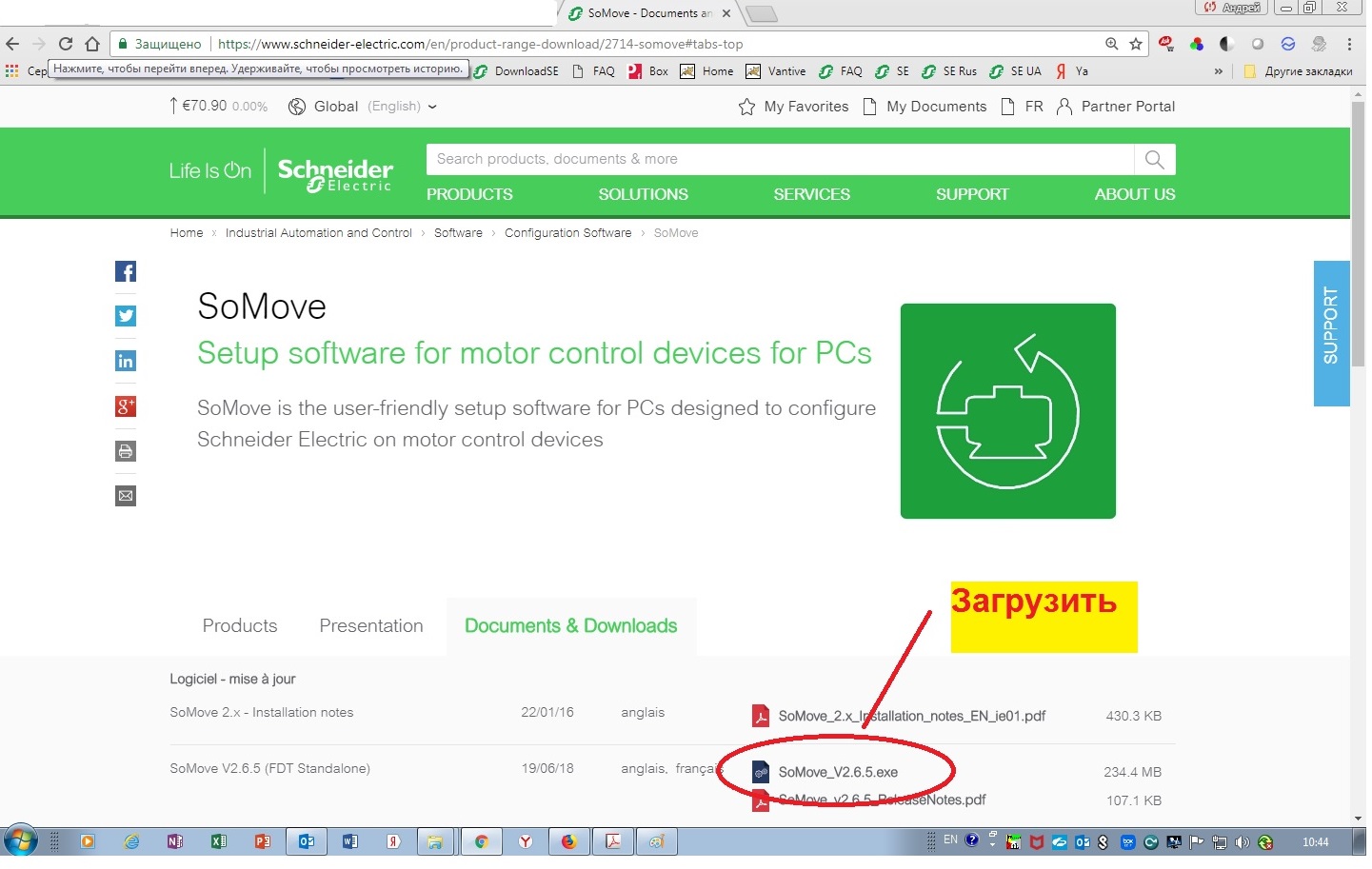Open Partner Portal link

click(x=1115, y=107)
